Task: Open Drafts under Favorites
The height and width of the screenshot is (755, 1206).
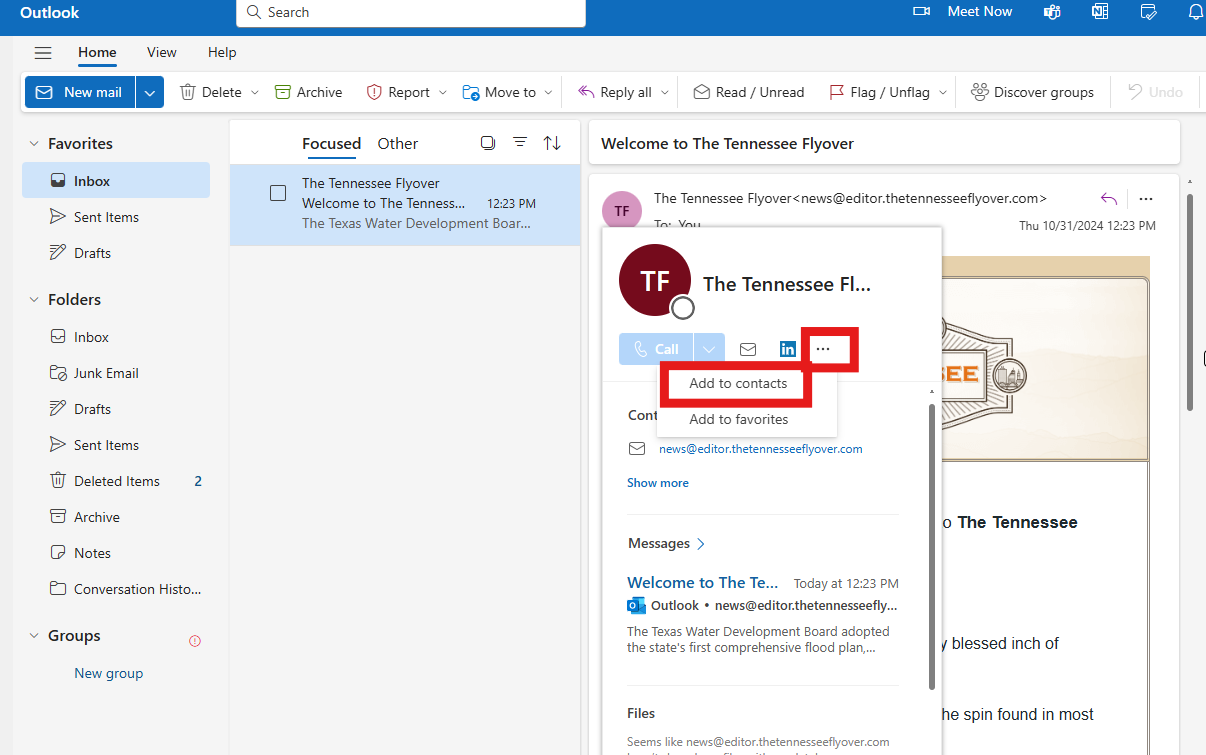Action: pos(116,253)
